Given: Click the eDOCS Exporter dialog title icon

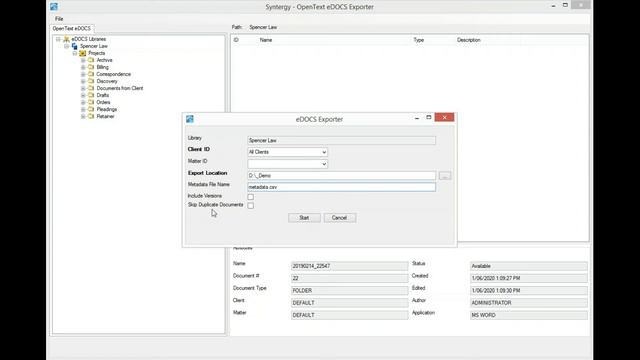Looking at the screenshot, I should pos(190,119).
